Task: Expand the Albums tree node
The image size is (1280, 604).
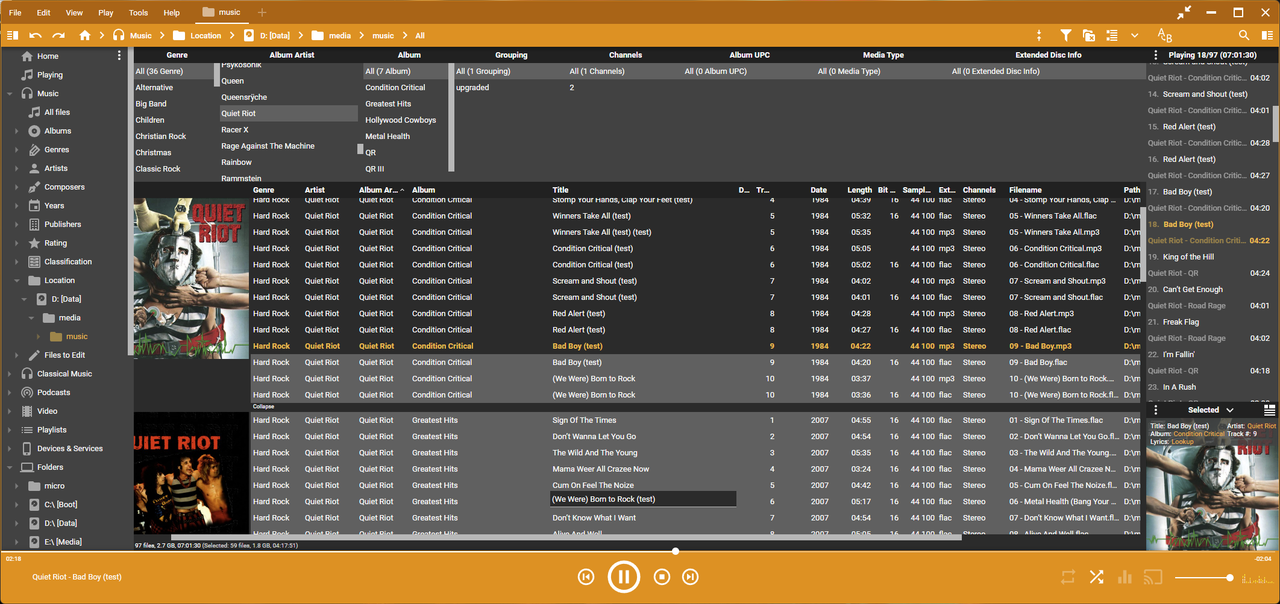Action: point(17,131)
